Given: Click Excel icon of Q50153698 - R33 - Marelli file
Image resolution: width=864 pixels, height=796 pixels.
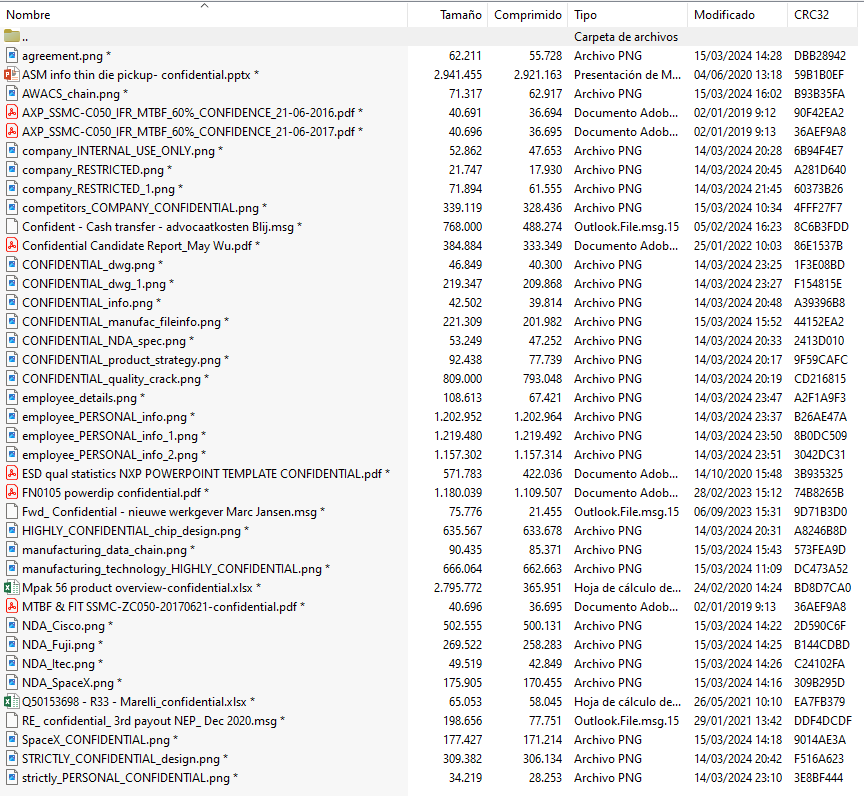Looking at the screenshot, I should click(x=12, y=702).
